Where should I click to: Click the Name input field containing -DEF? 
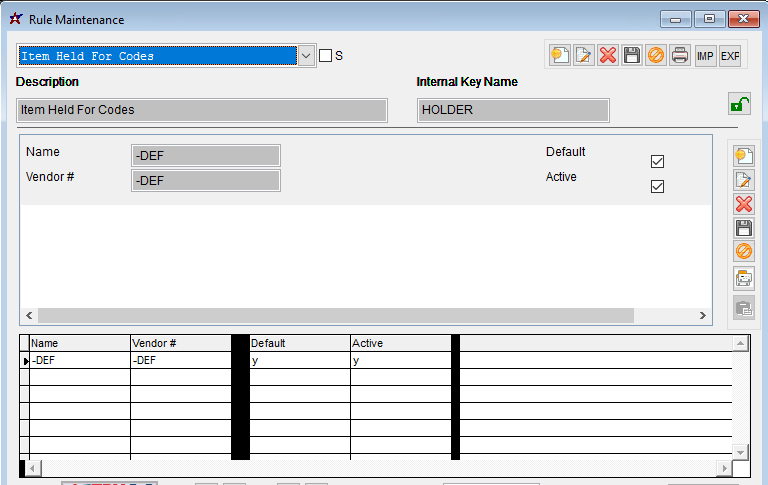[205, 155]
